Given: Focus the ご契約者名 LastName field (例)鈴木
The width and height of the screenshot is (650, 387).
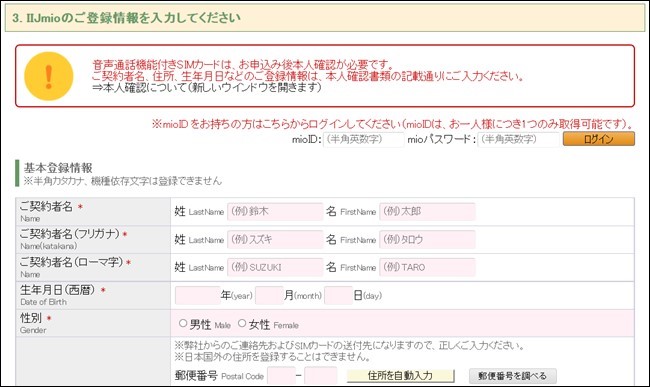Looking at the screenshot, I should 275,211.
